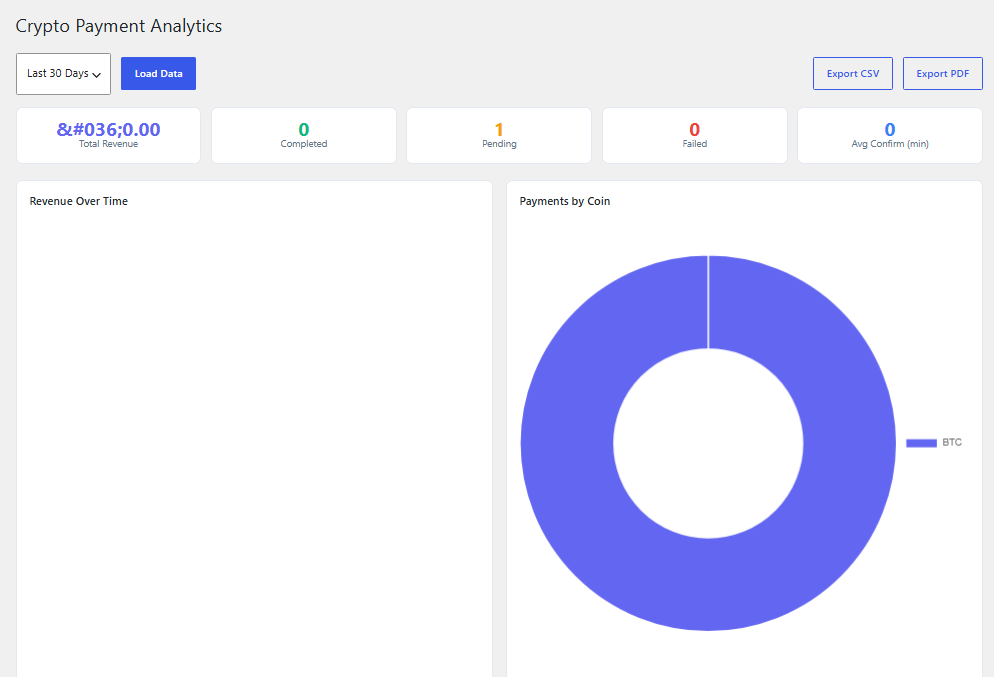Click the Payments by Coin heading
The width and height of the screenshot is (994, 677).
tap(565, 201)
